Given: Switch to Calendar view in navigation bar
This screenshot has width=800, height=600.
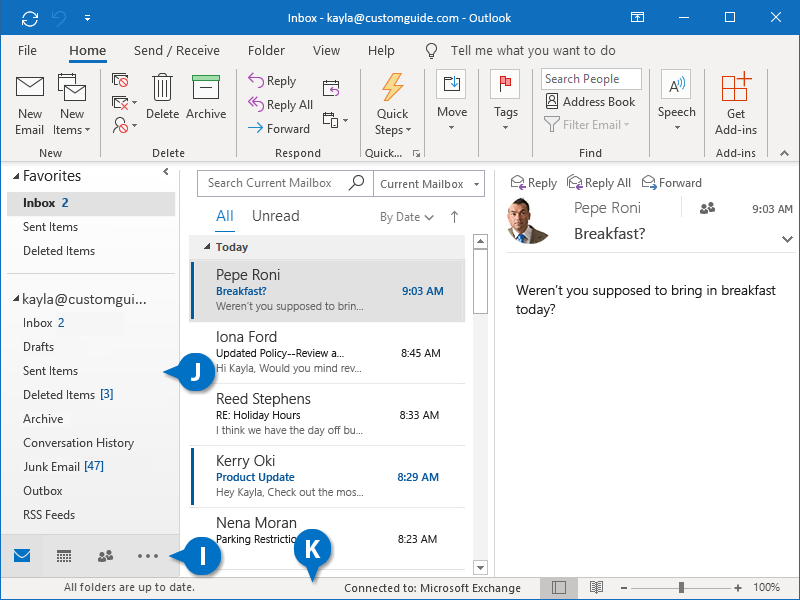Looking at the screenshot, I should (63, 556).
